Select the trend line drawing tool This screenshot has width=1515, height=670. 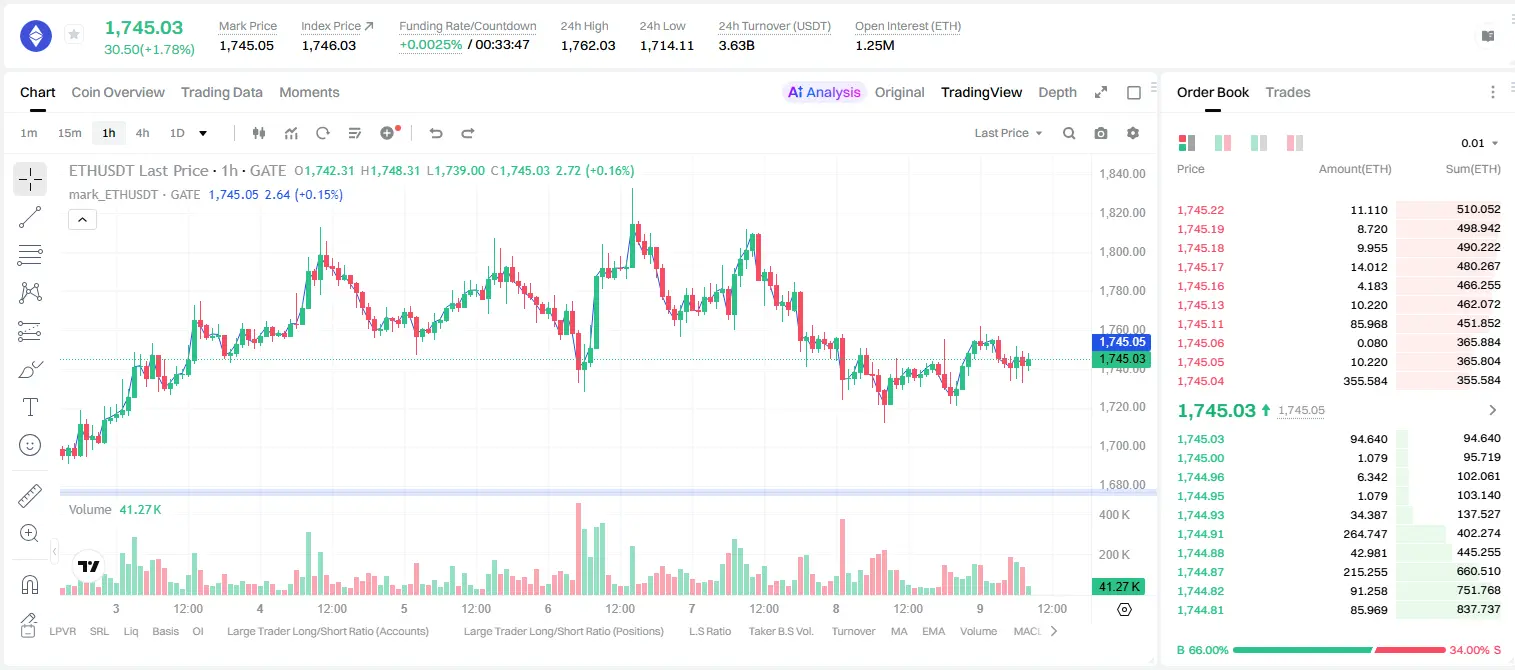tap(30, 217)
